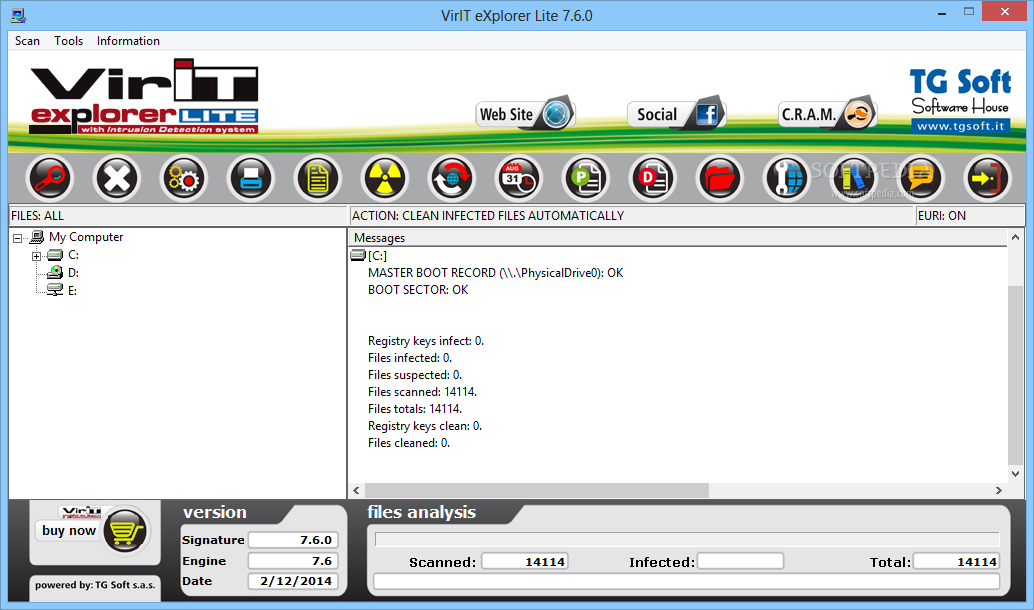The image size is (1034, 610).
Task: Click the blue printer icon
Action: tap(251, 178)
